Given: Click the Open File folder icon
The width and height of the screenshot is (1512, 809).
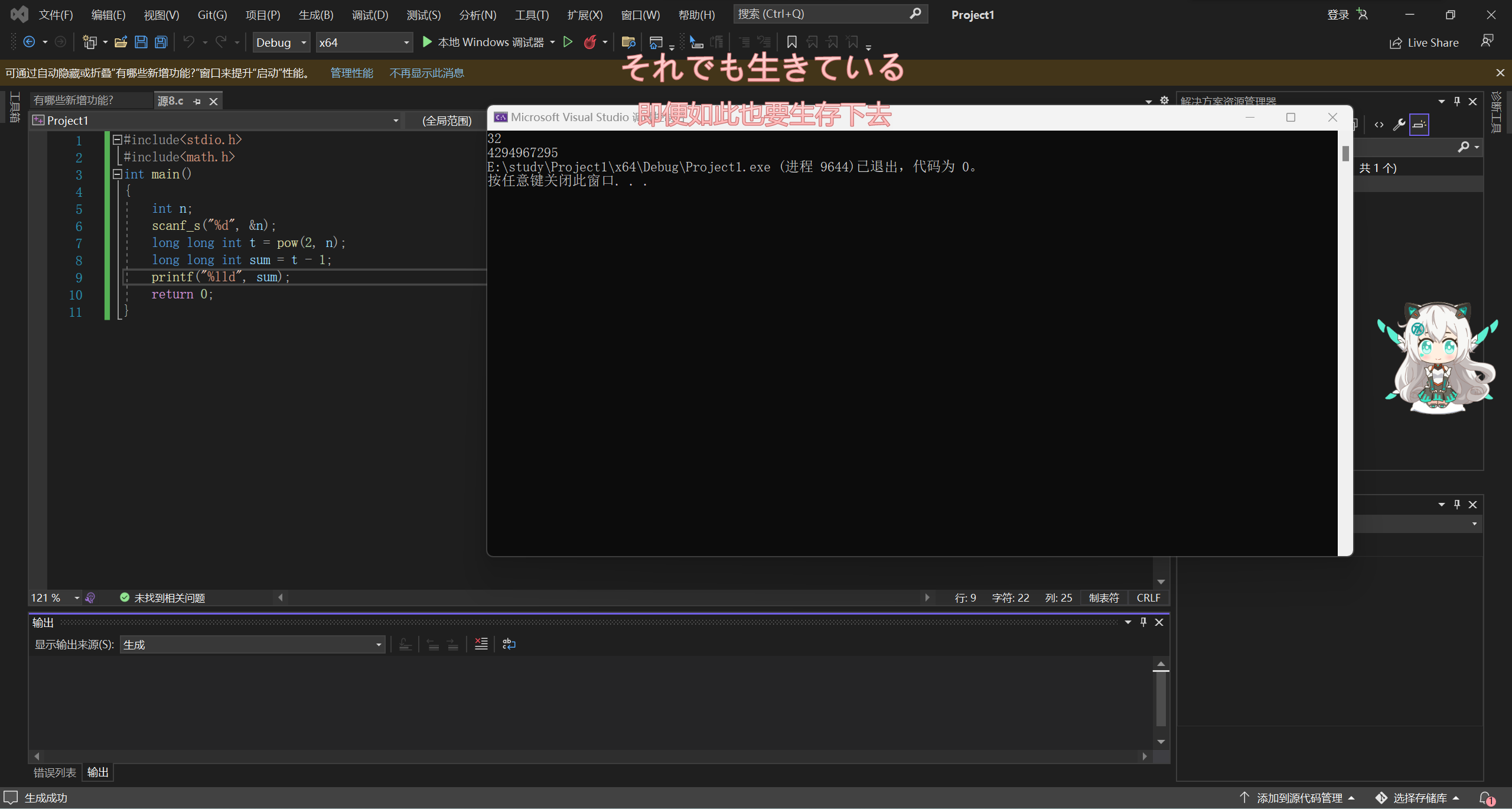Looking at the screenshot, I should (x=121, y=42).
